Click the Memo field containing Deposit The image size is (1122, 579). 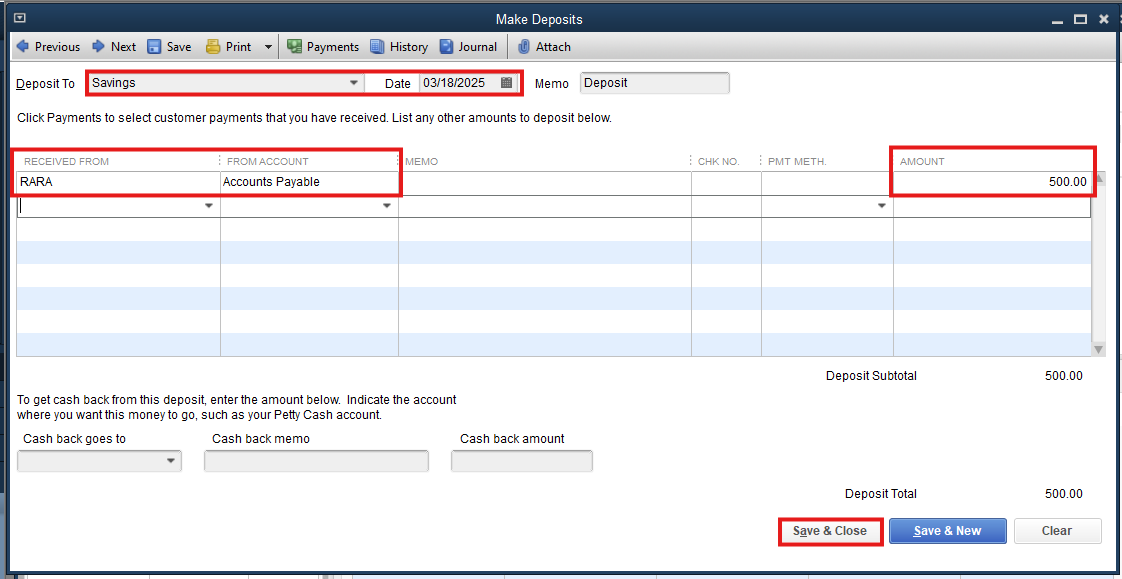[654, 83]
